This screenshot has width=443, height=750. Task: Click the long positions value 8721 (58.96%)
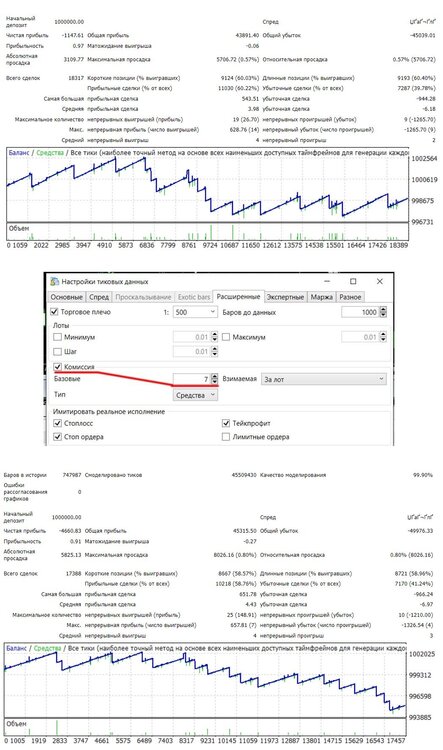tap(414, 573)
